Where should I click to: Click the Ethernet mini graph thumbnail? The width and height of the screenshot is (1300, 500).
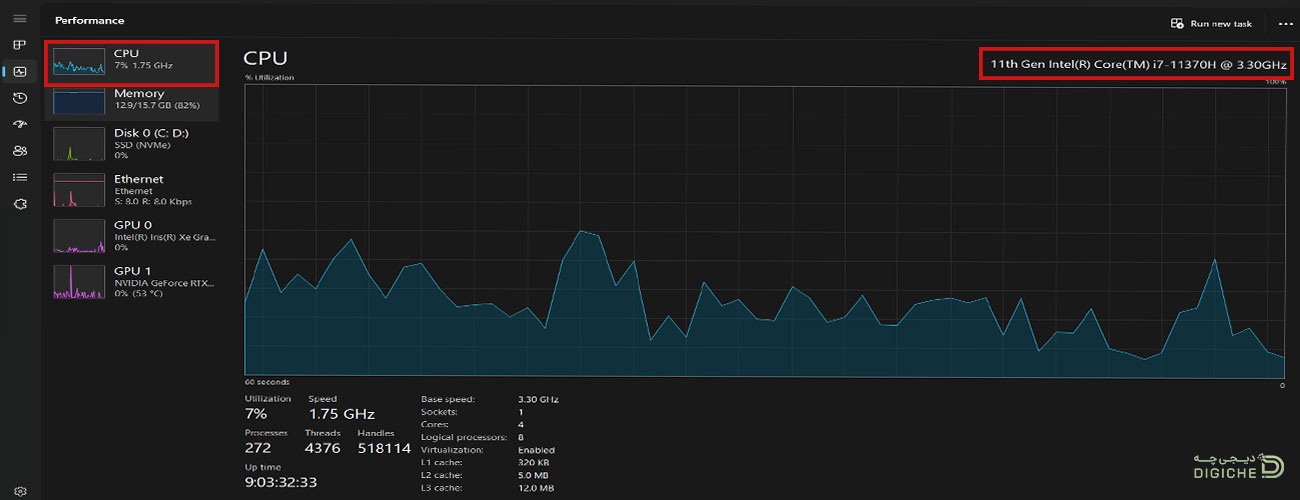(79, 190)
